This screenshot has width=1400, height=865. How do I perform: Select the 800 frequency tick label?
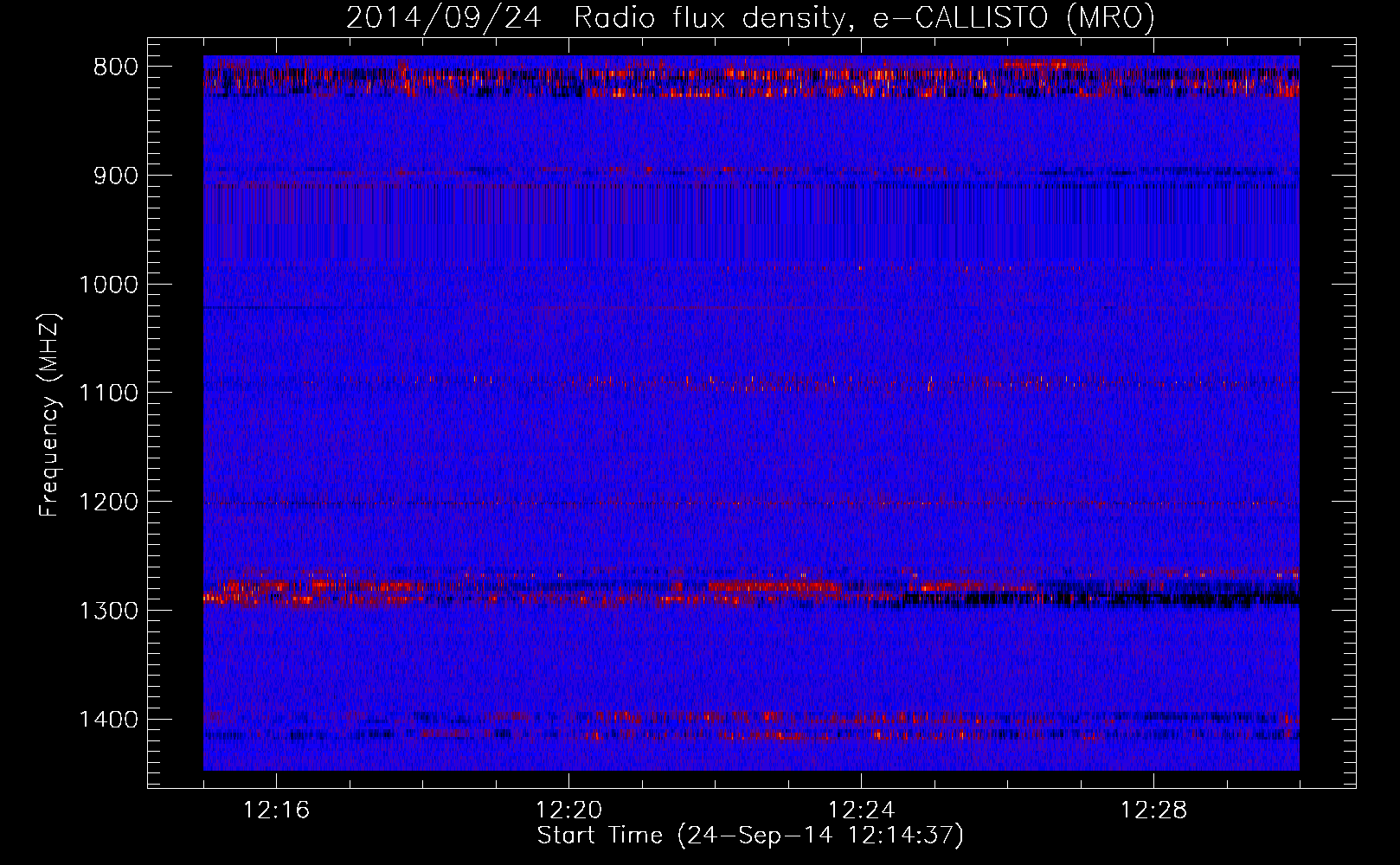click(x=116, y=67)
